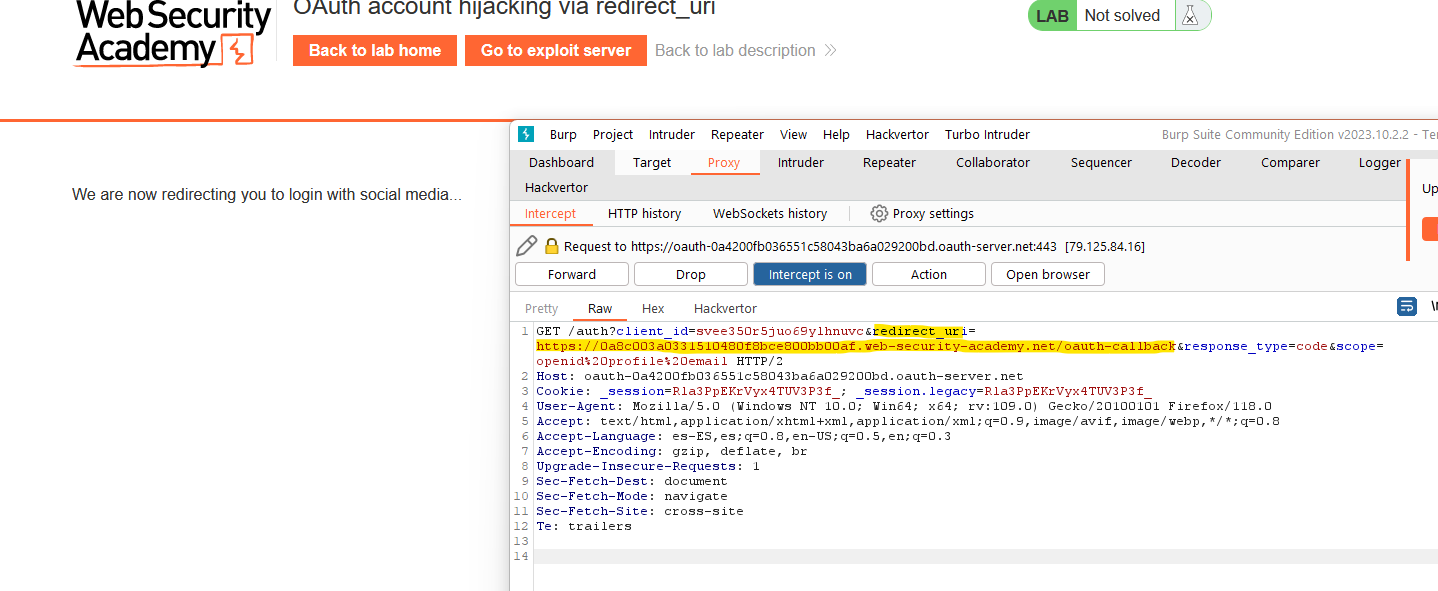The width and height of the screenshot is (1438, 591).
Task: Click the Upgrade-Insecure-Requests header line
Action: 648,466
